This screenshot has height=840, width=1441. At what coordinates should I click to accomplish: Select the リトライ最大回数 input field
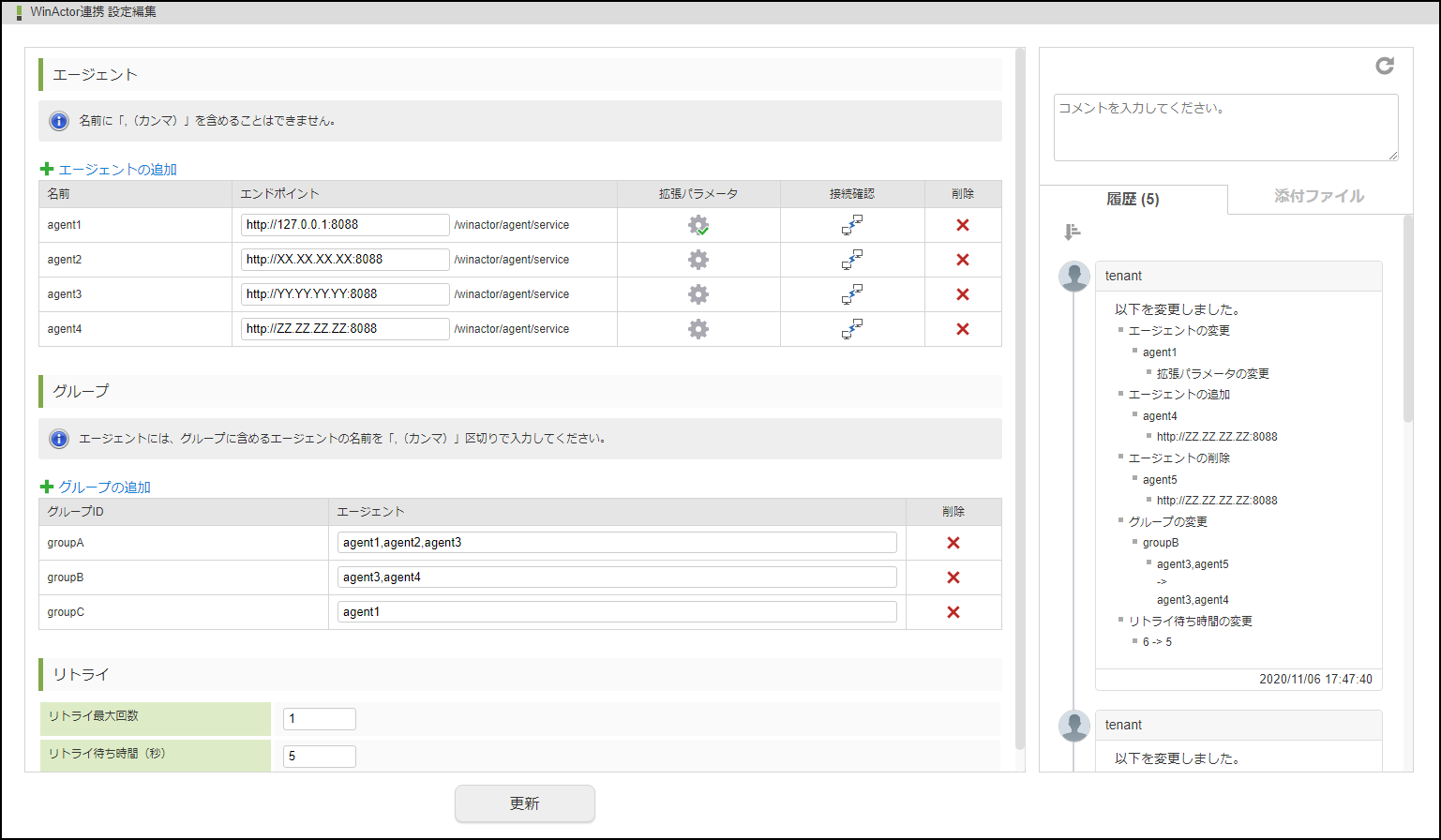[x=319, y=719]
